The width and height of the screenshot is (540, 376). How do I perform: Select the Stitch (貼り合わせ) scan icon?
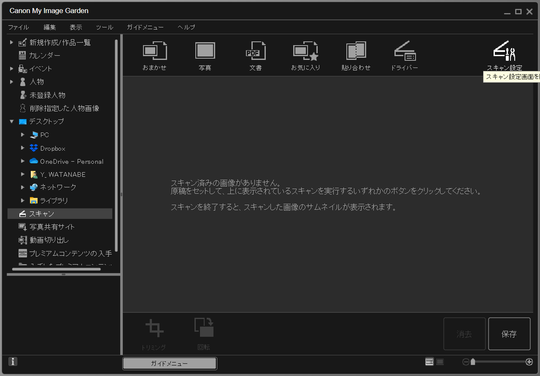coord(356,55)
